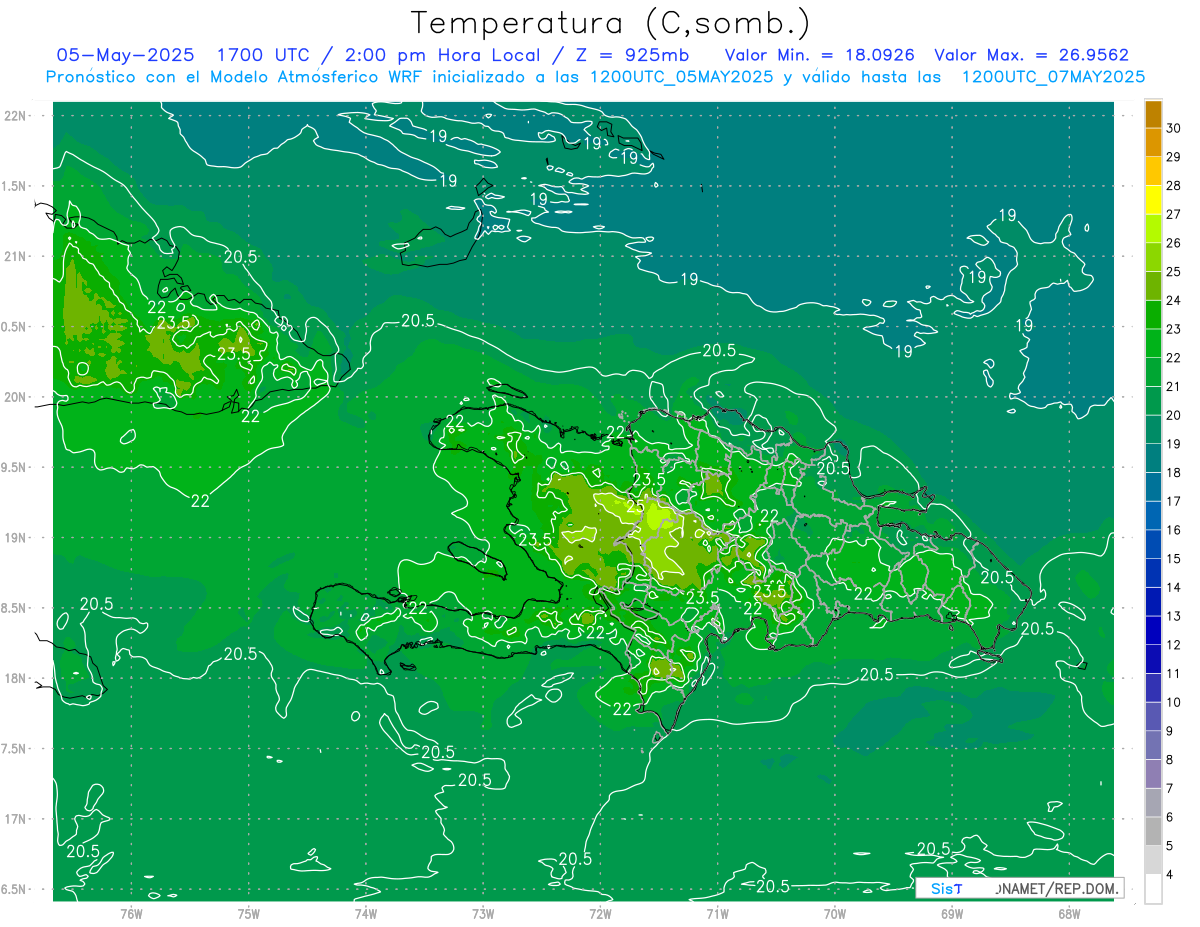Click the '75W' longitude axis label
Screen dimensions: 1200x927
point(249,913)
